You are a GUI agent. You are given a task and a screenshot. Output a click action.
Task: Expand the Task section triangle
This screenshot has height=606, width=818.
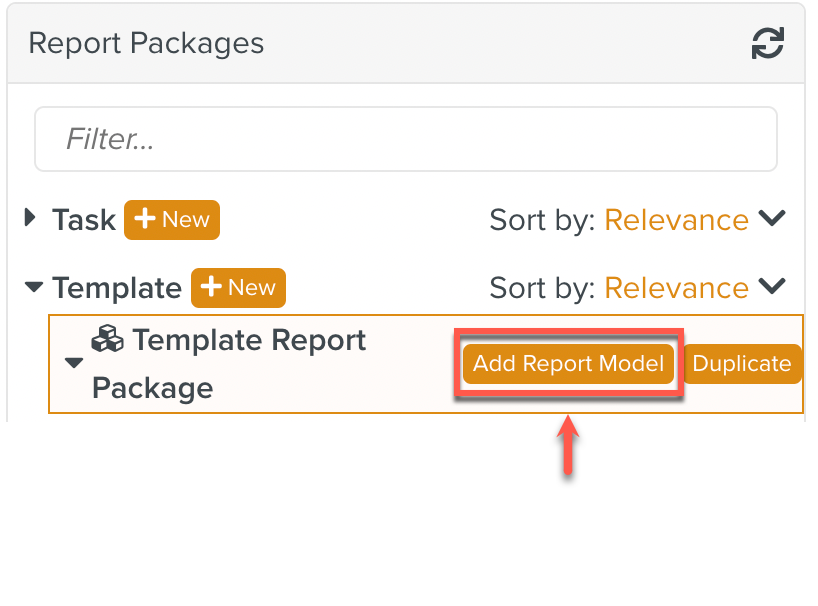click(31, 218)
